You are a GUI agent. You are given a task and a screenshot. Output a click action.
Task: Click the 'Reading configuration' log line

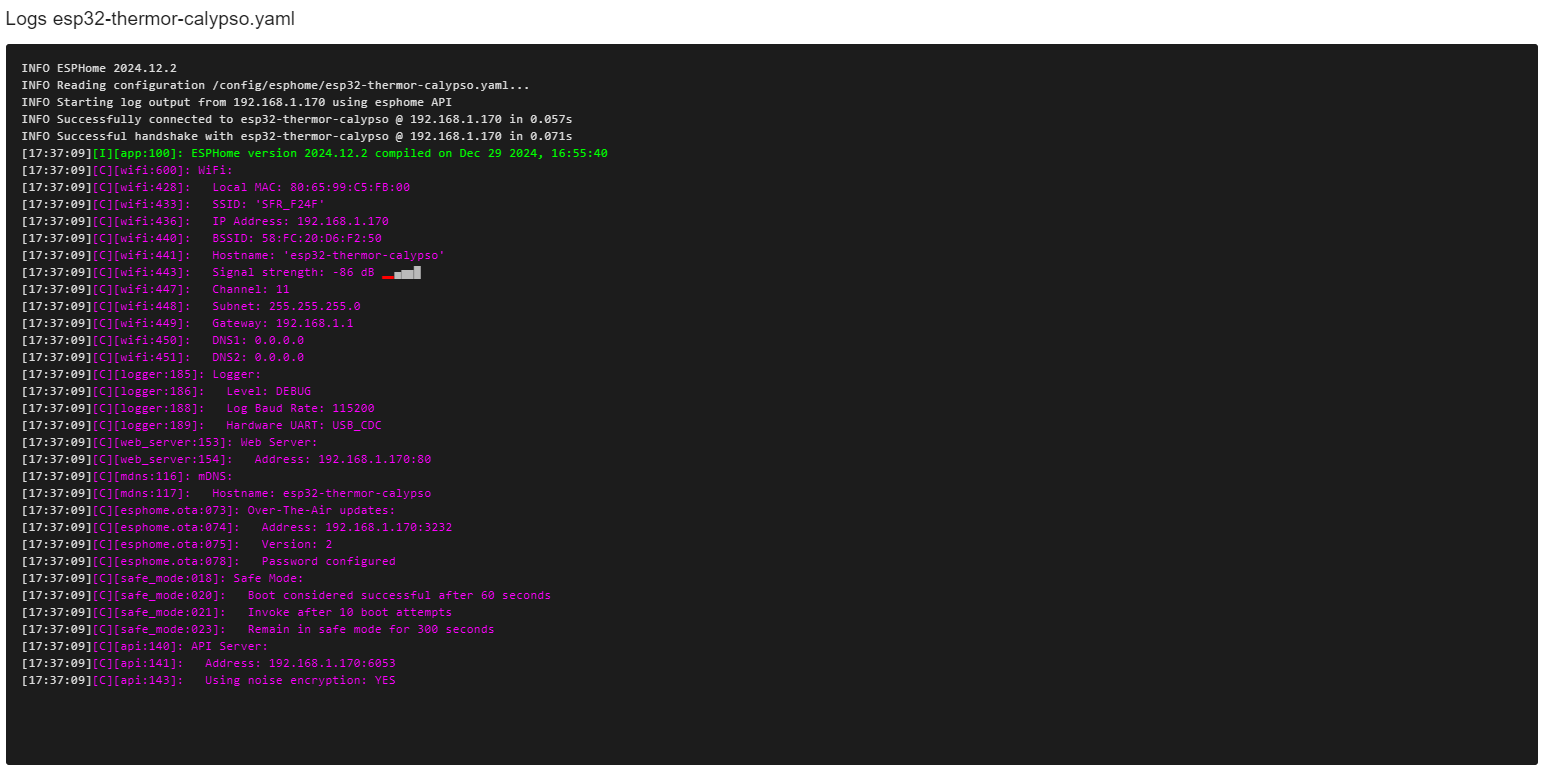[276, 85]
